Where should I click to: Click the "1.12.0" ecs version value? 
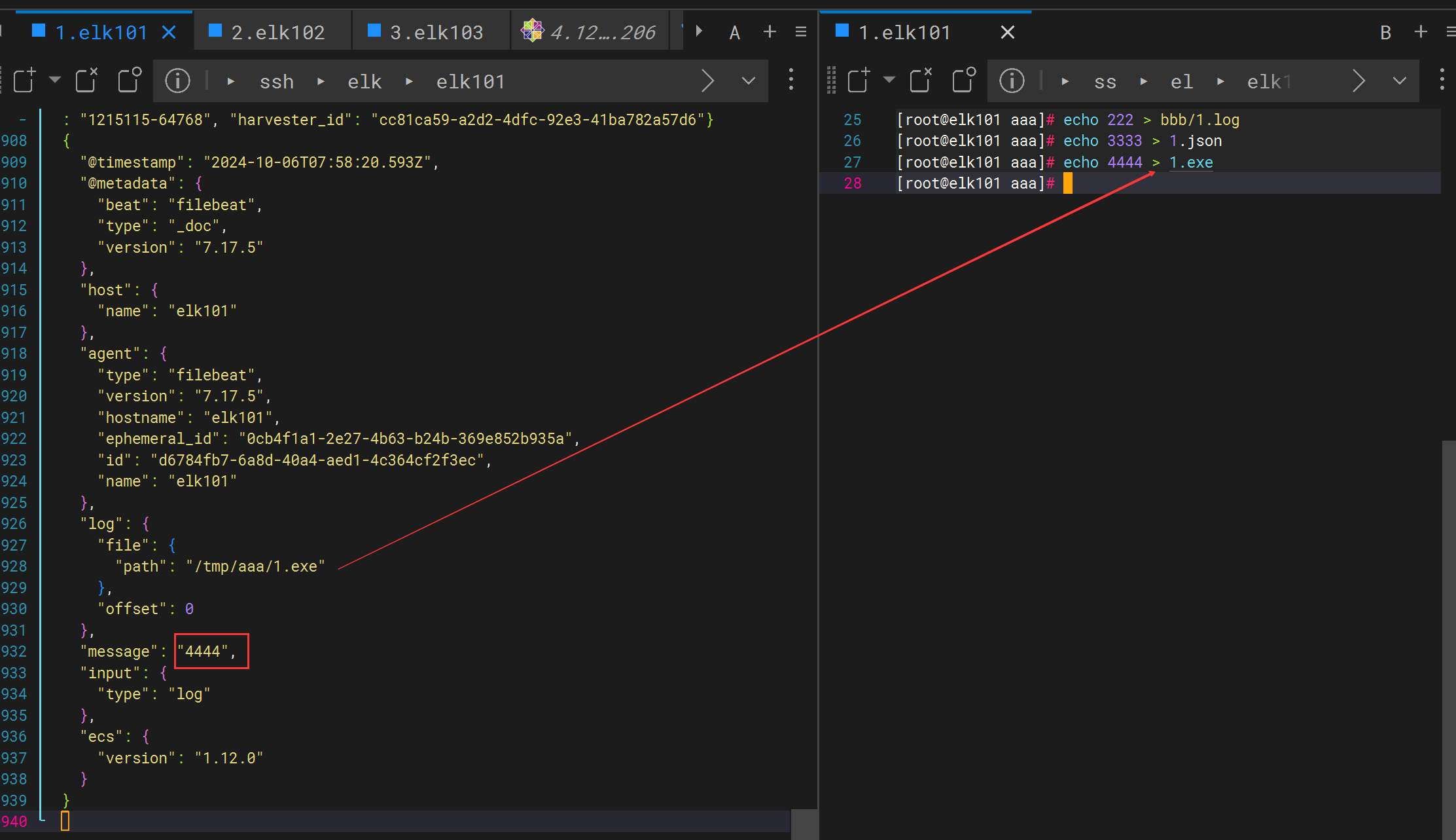[x=229, y=758]
